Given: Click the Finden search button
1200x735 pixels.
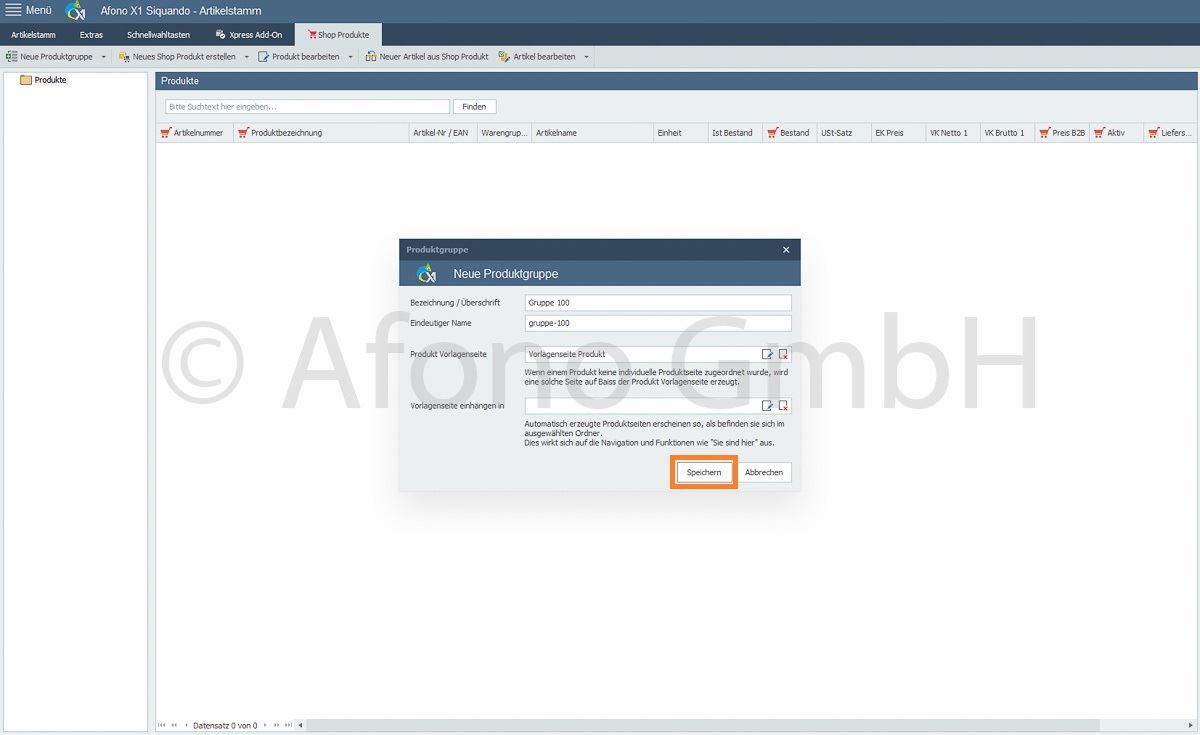Looking at the screenshot, I should [475, 106].
